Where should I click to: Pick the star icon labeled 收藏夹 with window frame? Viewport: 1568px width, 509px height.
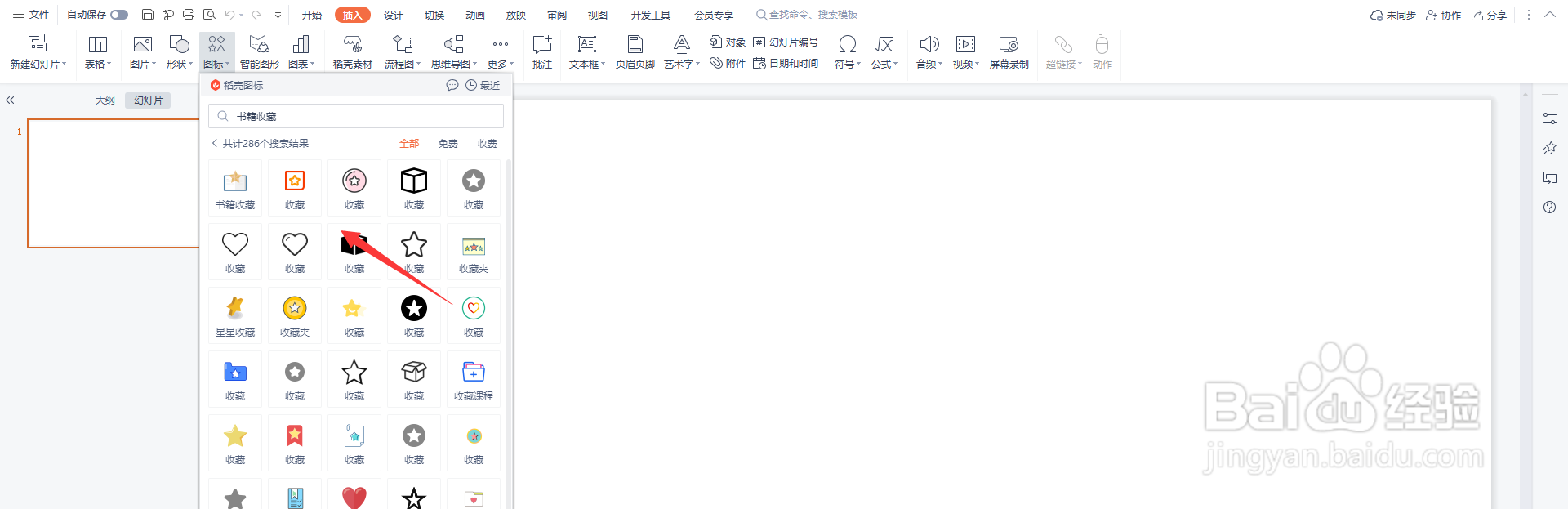point(474,252)
